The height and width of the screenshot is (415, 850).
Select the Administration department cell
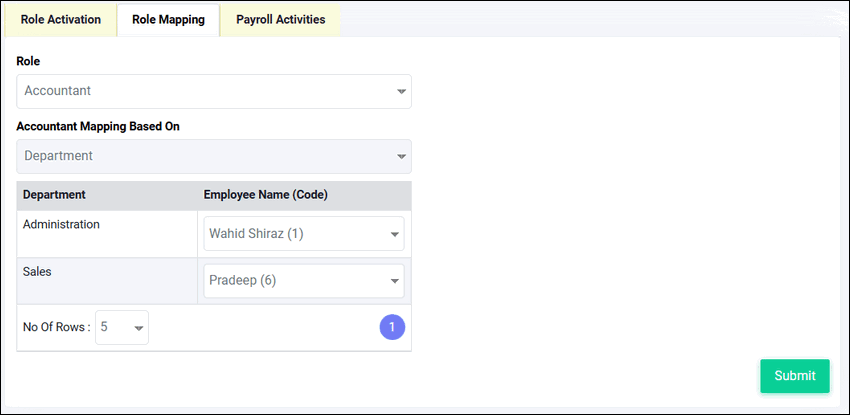(61, 225)
